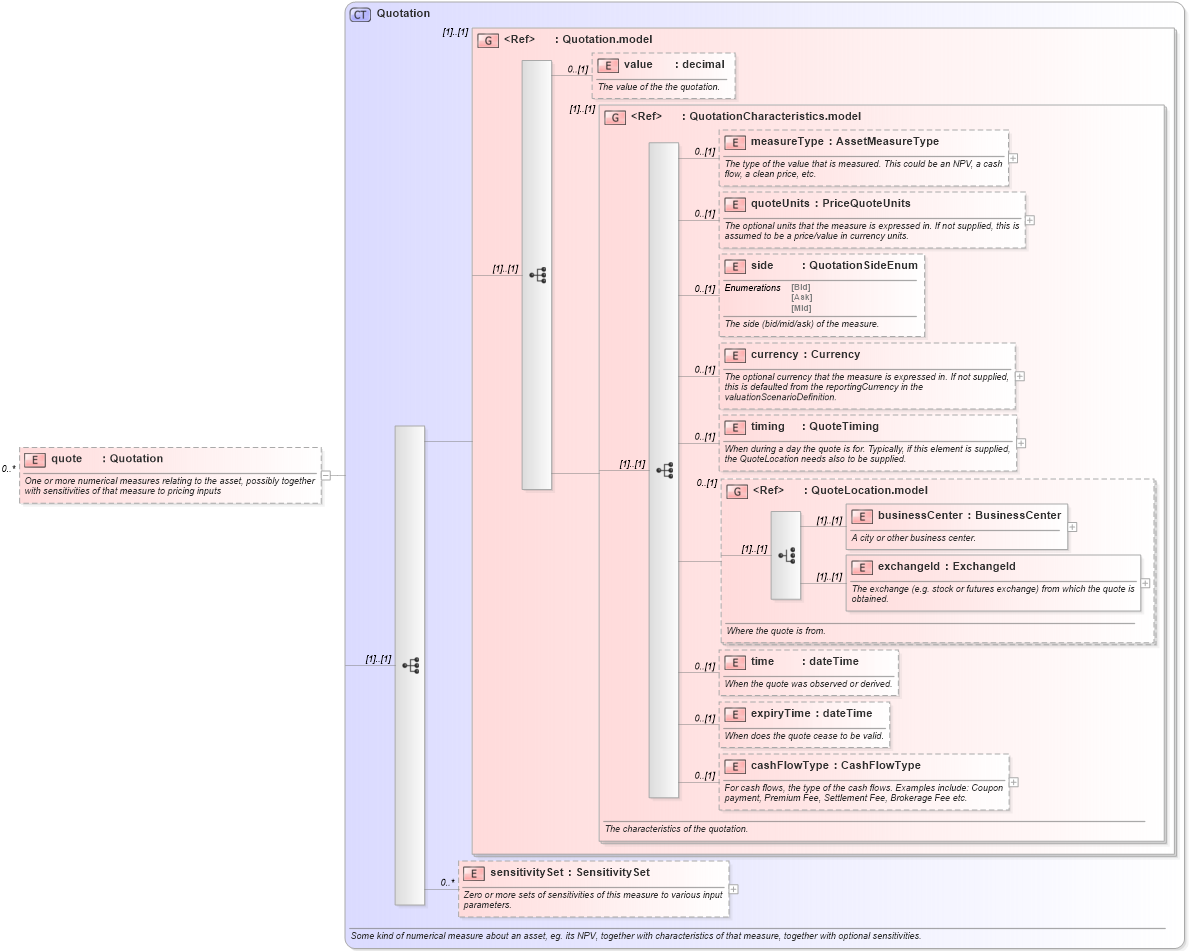The width and height of the screenshot is (1189, 951).
Task: Select the 'QuotationSideEnum' type label
Action: click(x=863, y=265)
